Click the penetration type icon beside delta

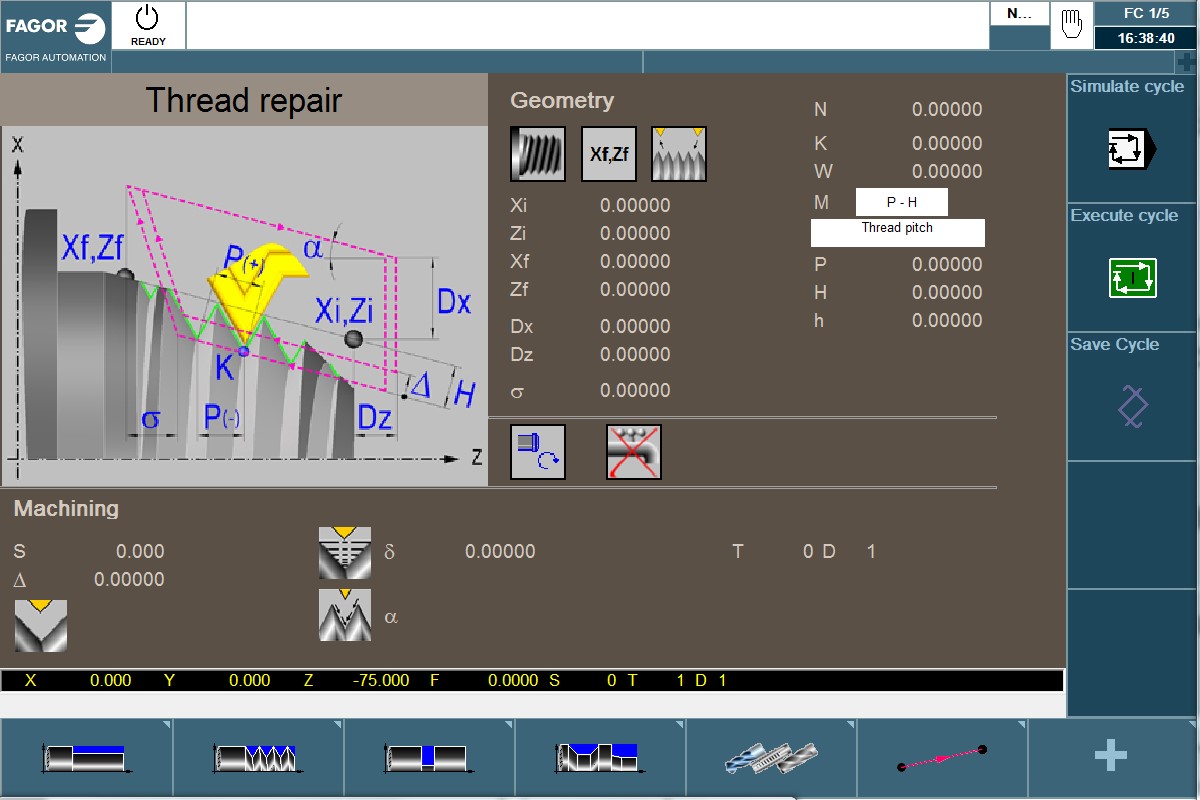point(344,551)
